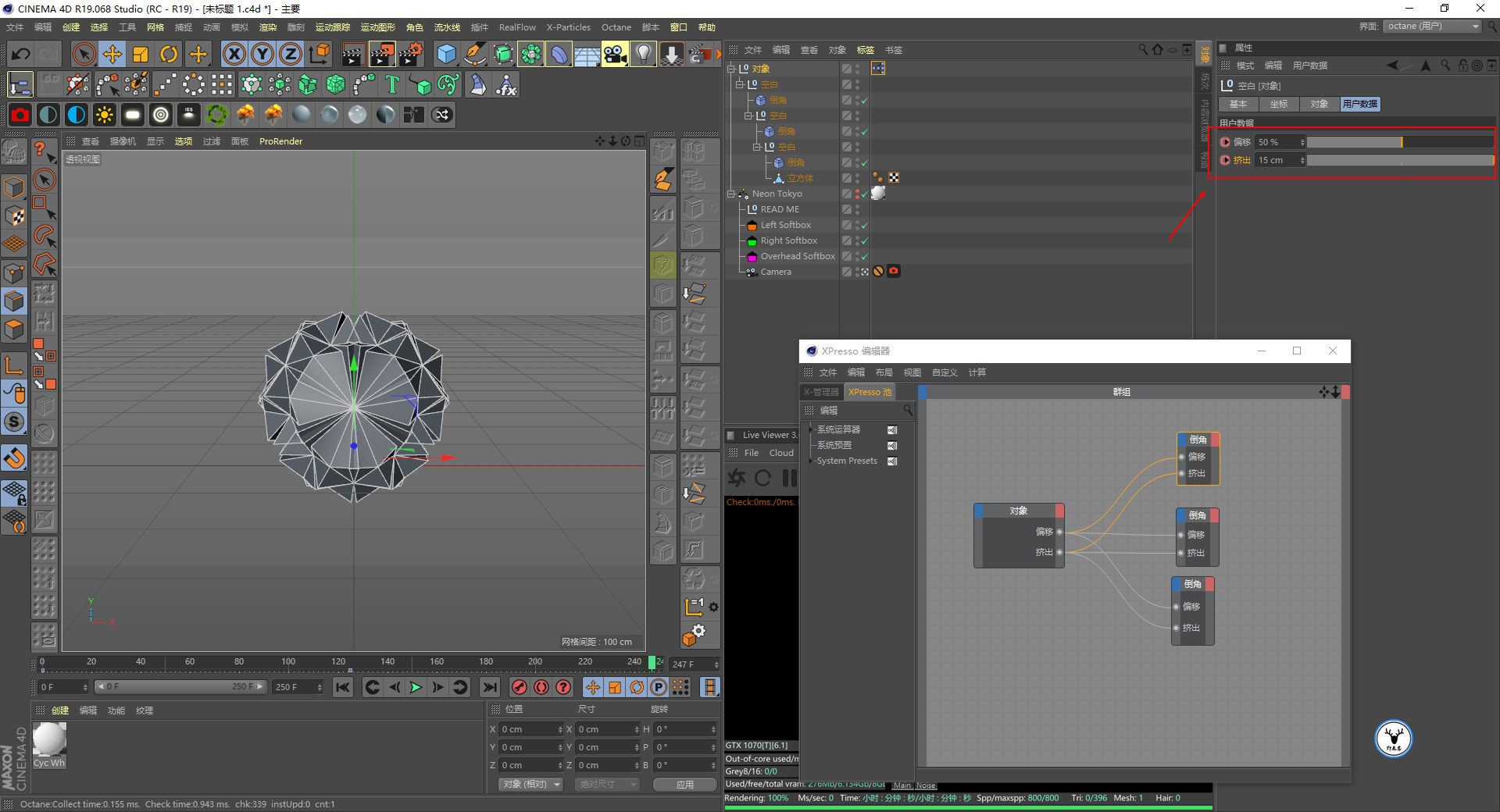
Task: Click the pause icon in Live Viewer
Action: coord(790,478)
